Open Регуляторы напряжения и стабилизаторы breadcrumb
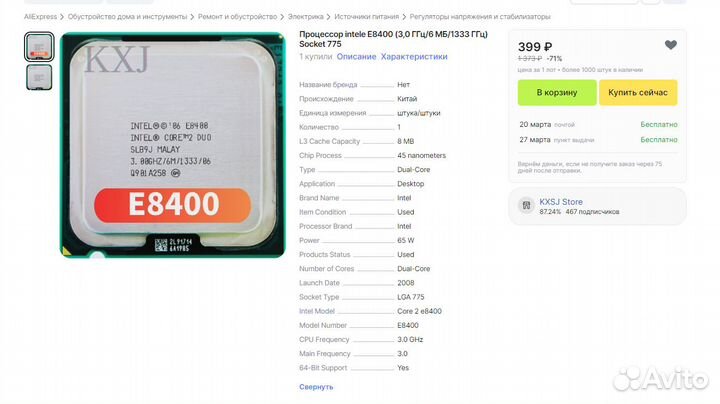The image size is (720, 404). tap(480, 17)
